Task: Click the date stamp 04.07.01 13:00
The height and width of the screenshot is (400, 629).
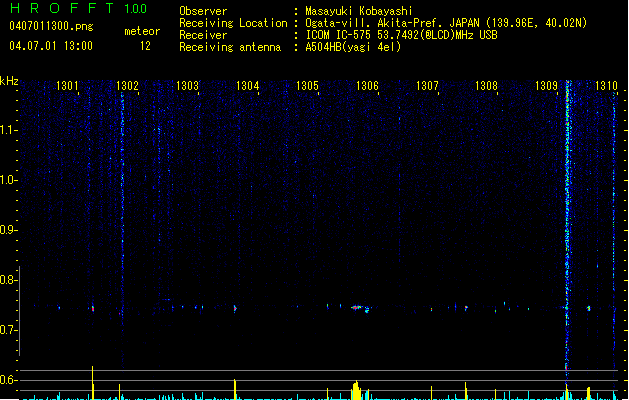Action: [x=51, y=46]
